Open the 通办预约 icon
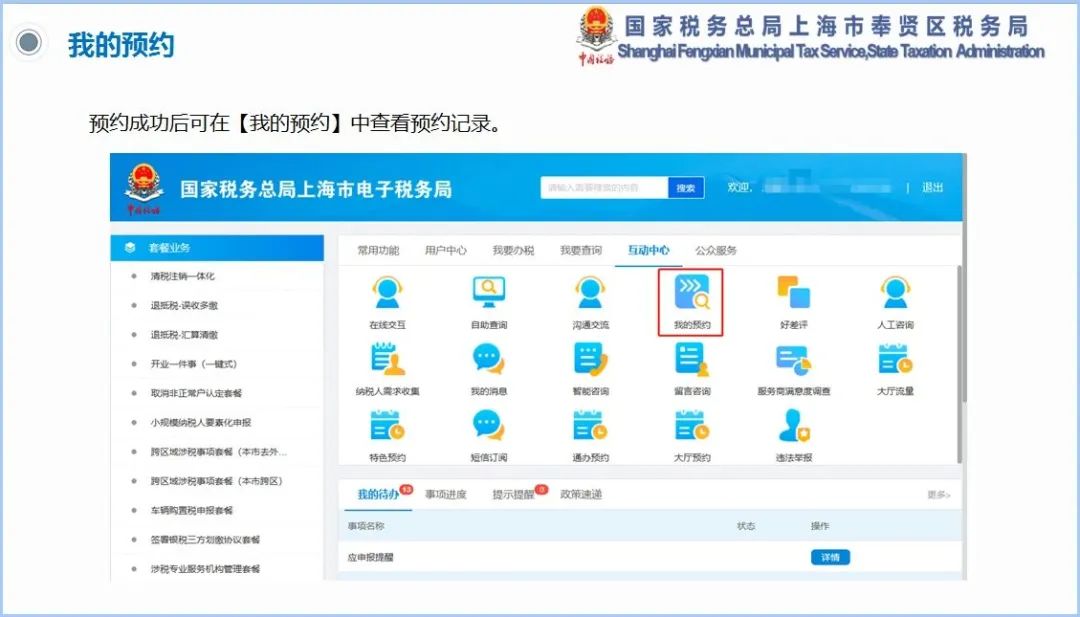This screenshot has width=1080, height=617. pyautogui.click(x=590, y=426)
